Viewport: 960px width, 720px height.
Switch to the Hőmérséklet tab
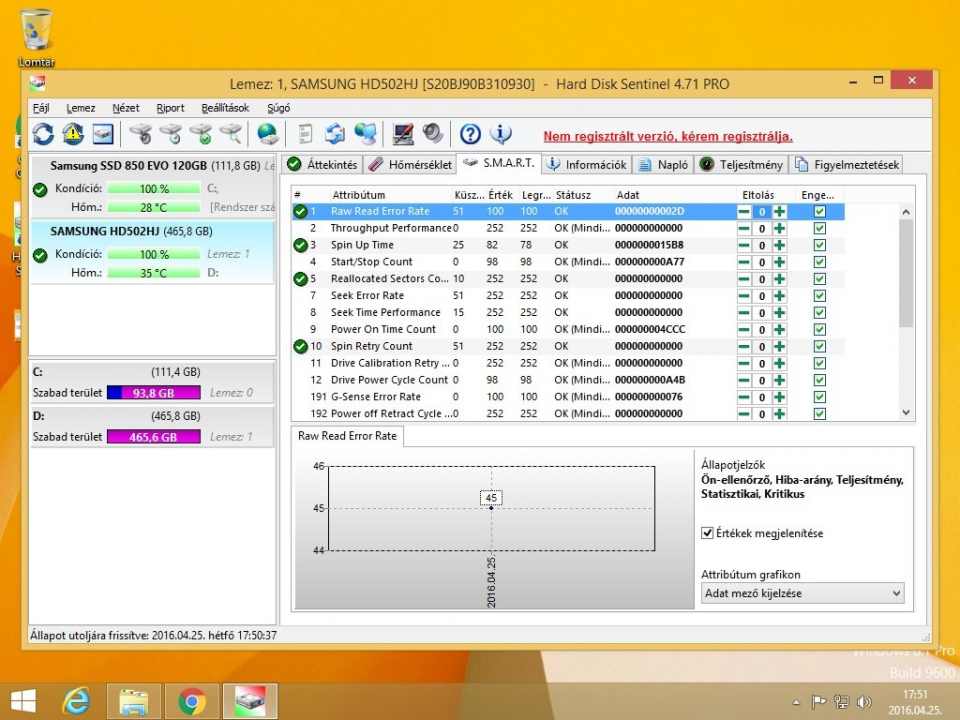(411, 165)
